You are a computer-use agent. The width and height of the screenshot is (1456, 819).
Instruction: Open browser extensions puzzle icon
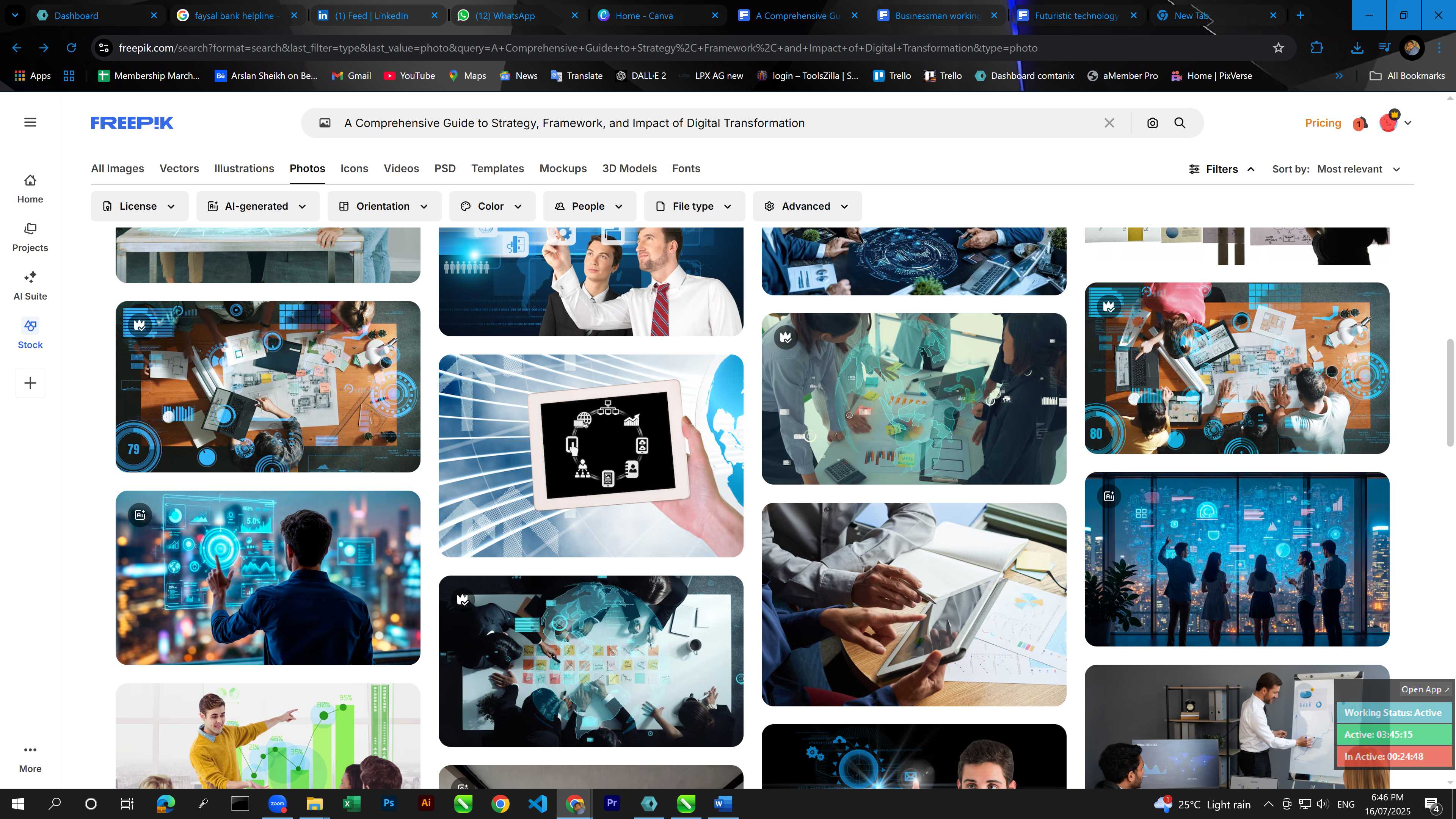[1316, 48]
